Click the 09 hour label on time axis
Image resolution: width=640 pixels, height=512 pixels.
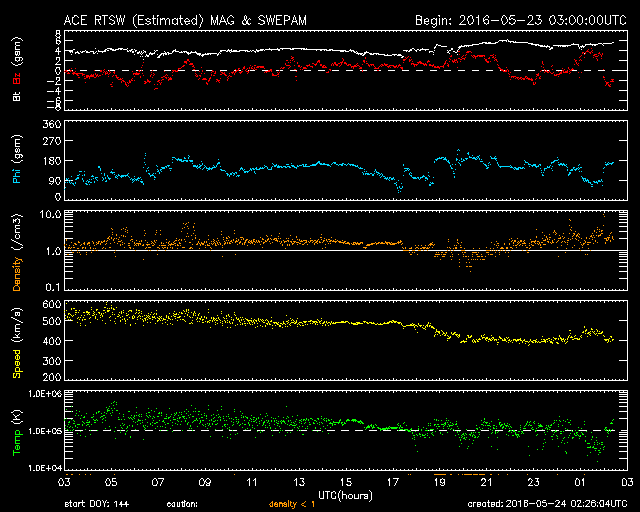205,482
